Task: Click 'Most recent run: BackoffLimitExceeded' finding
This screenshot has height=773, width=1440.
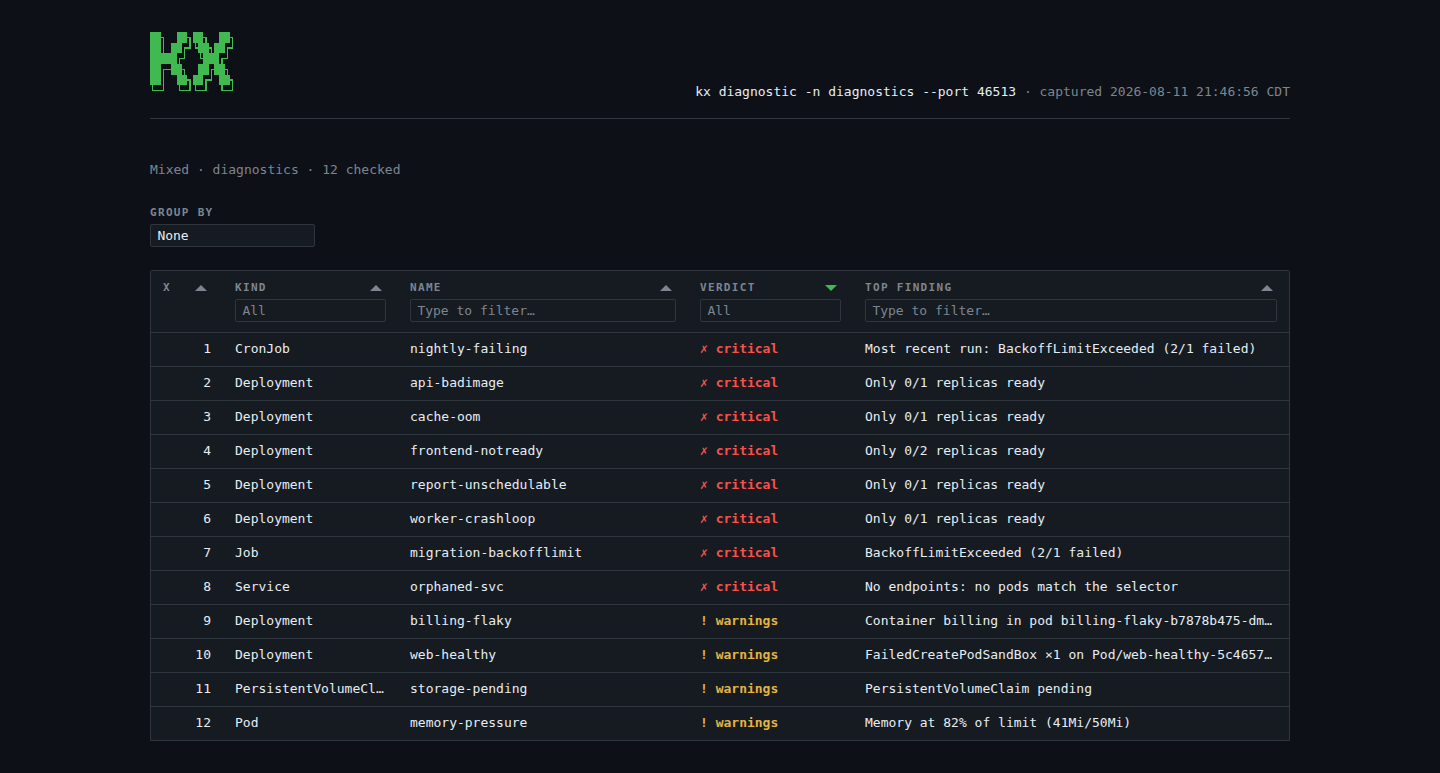Action: tap(1060, 349)
